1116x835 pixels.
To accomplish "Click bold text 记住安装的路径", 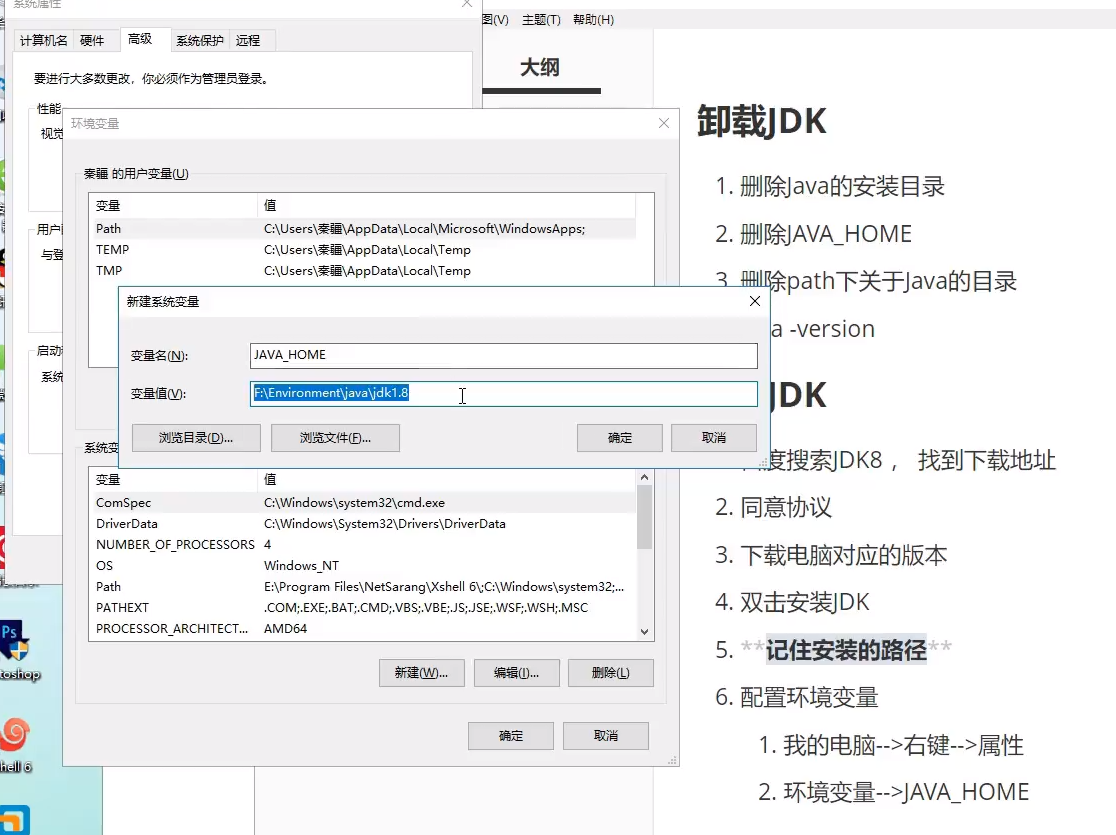I will click(846, 650).
